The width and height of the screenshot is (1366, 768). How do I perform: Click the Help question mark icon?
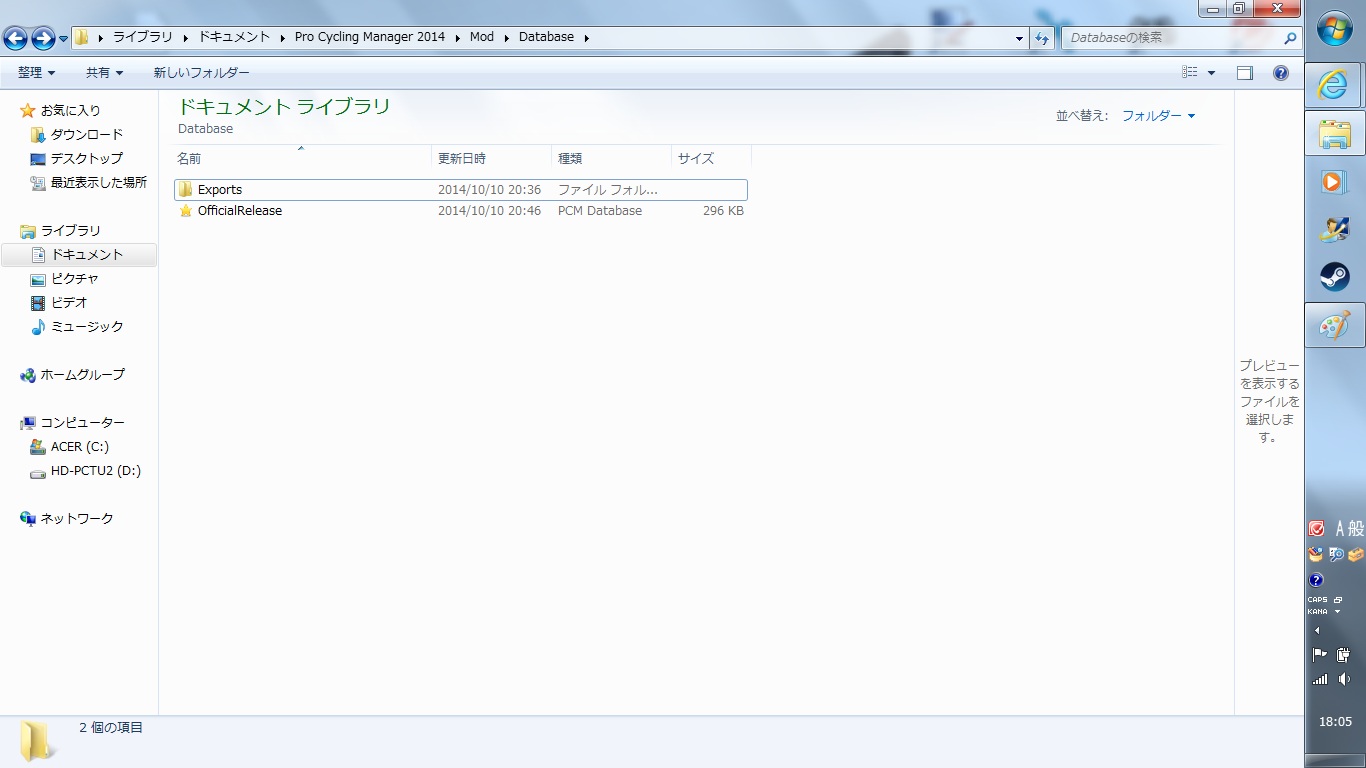1280,73
